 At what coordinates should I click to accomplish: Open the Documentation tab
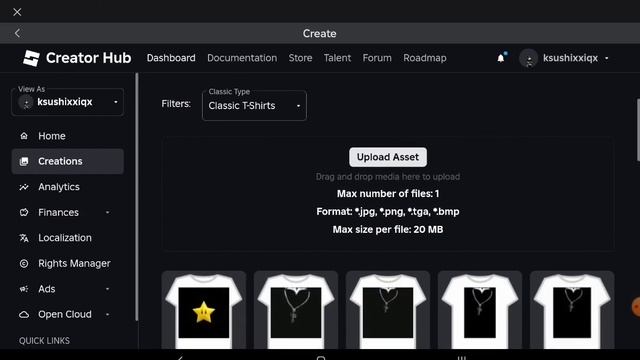(242, 58)
